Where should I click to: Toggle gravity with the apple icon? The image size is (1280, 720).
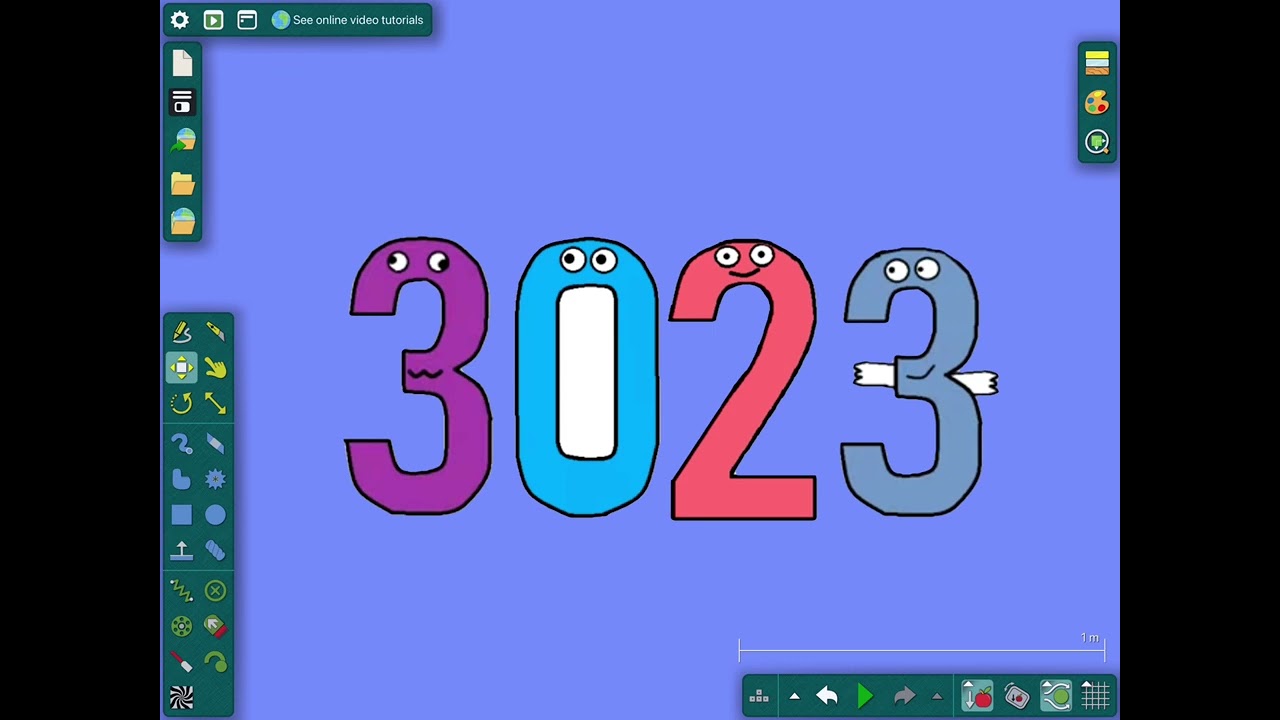tap(977, 696)
